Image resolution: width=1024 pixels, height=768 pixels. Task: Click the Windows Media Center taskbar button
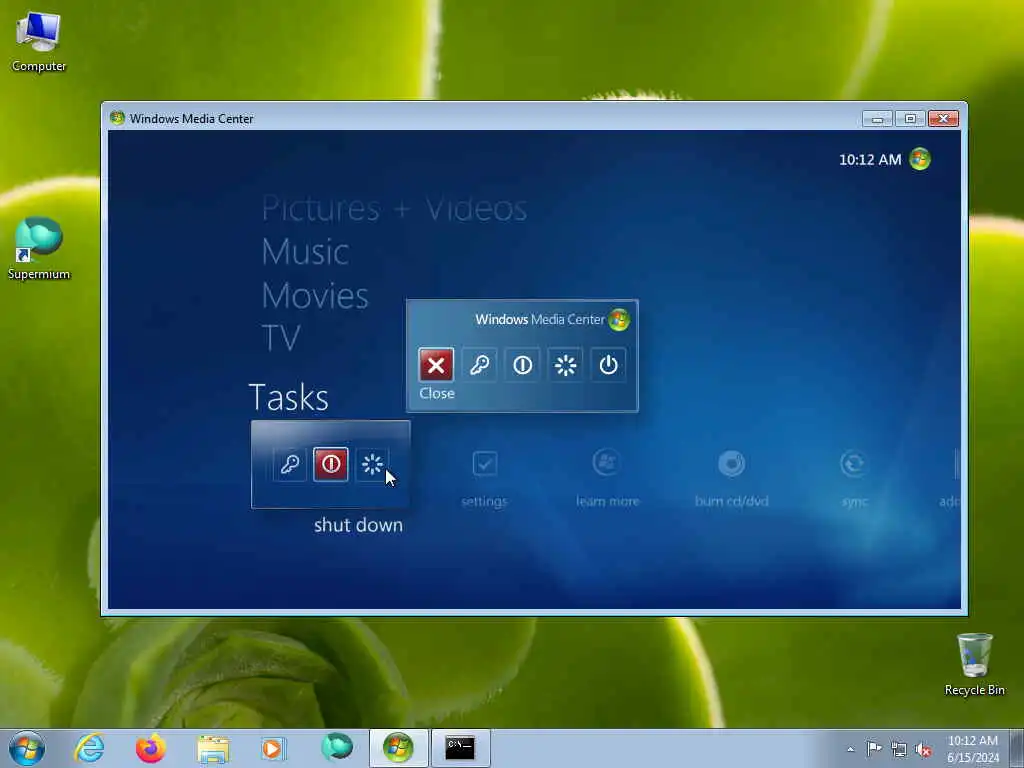pos(398,748)
